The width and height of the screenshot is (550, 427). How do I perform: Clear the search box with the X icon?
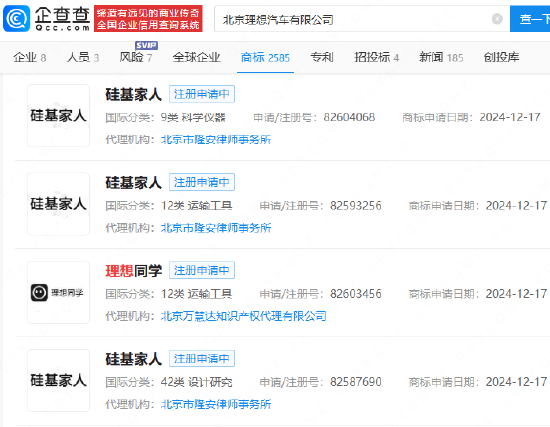click(x=497, y=19)
